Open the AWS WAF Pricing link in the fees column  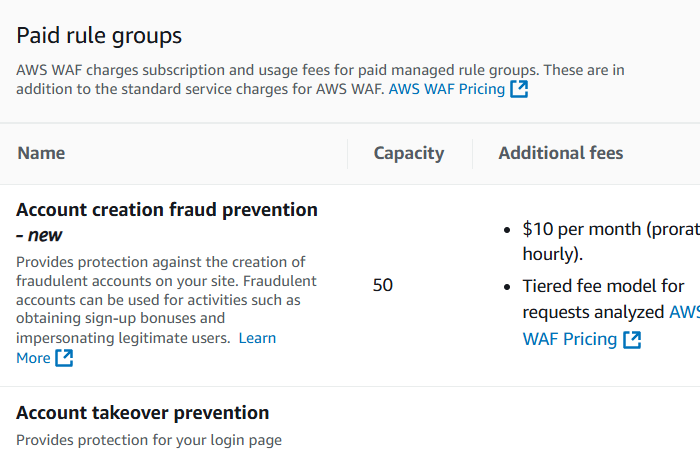coord(569,340)
